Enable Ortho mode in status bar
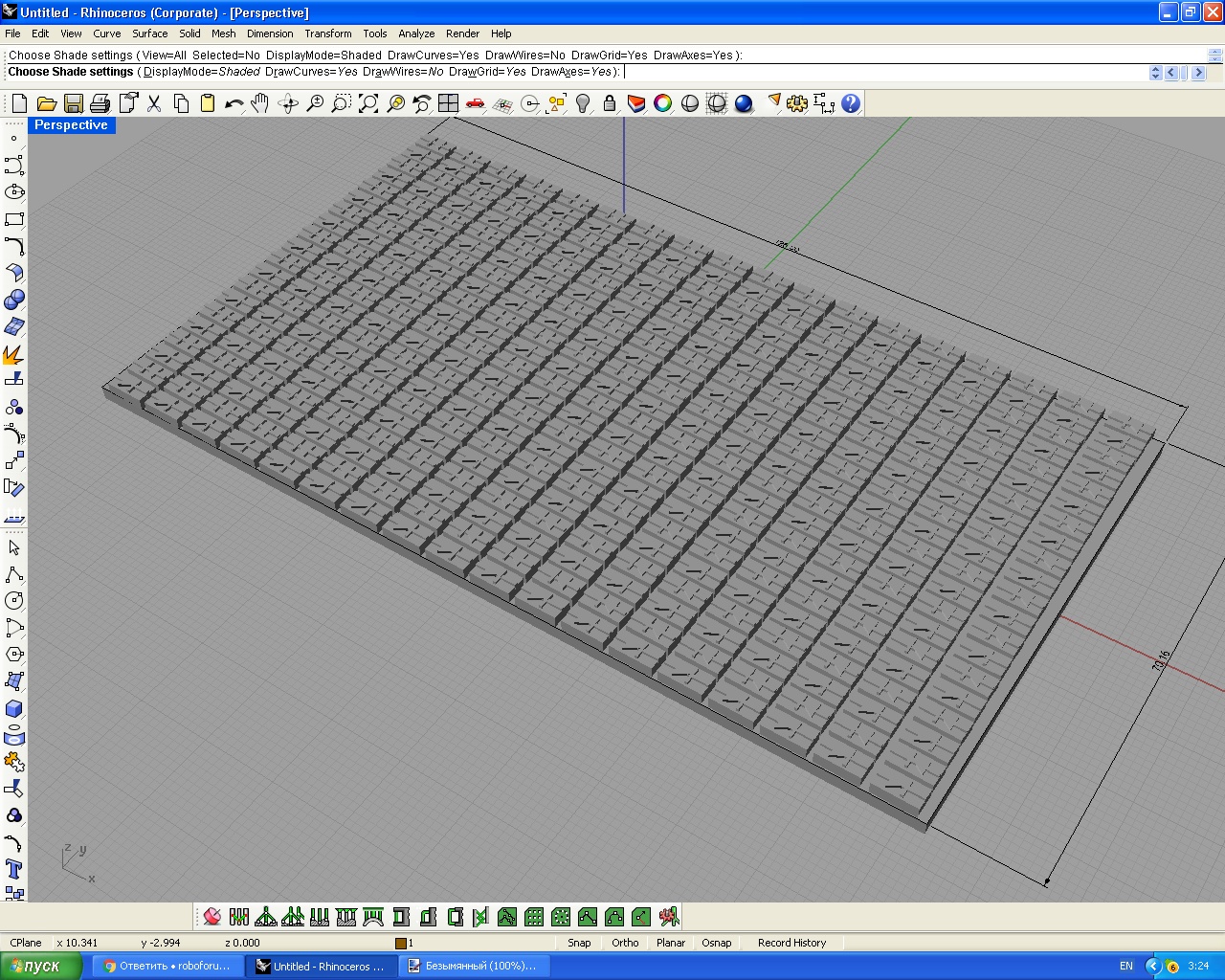This screenshot has height=980, width=1225. 625,943
